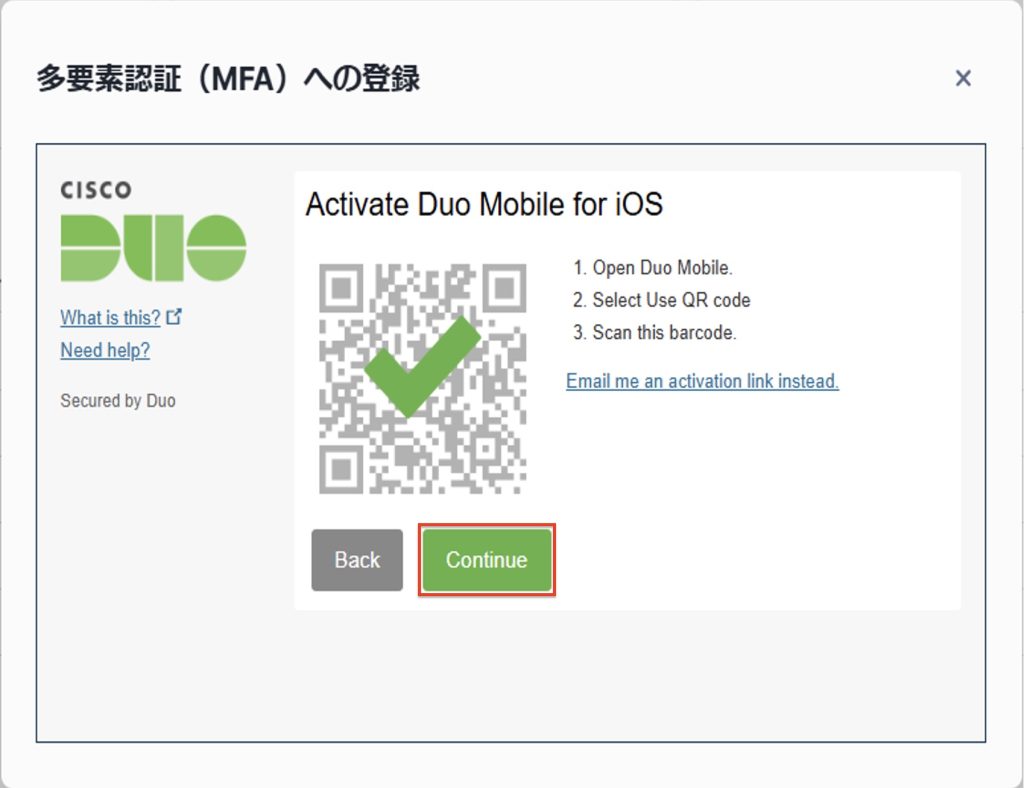
Task: Click the 'Activate Duo Mobile for iOS' heading
Action: click(x=484, y=204)
